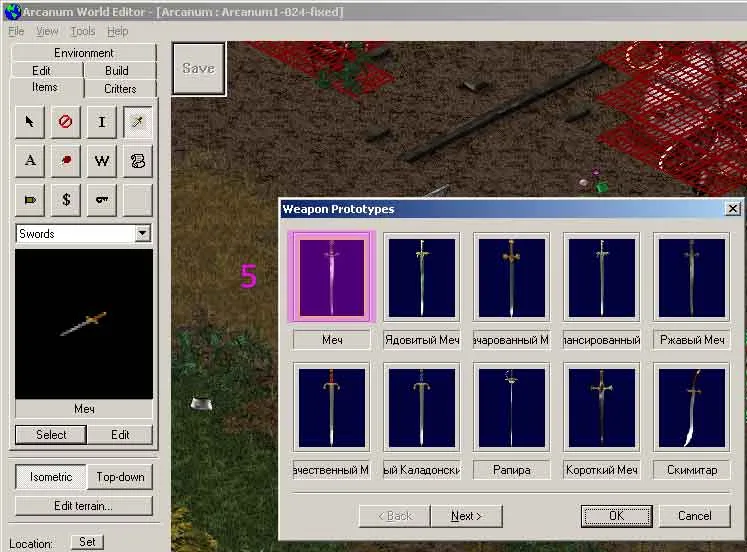Pick the dollar sign gold icon

click(66, 199)
